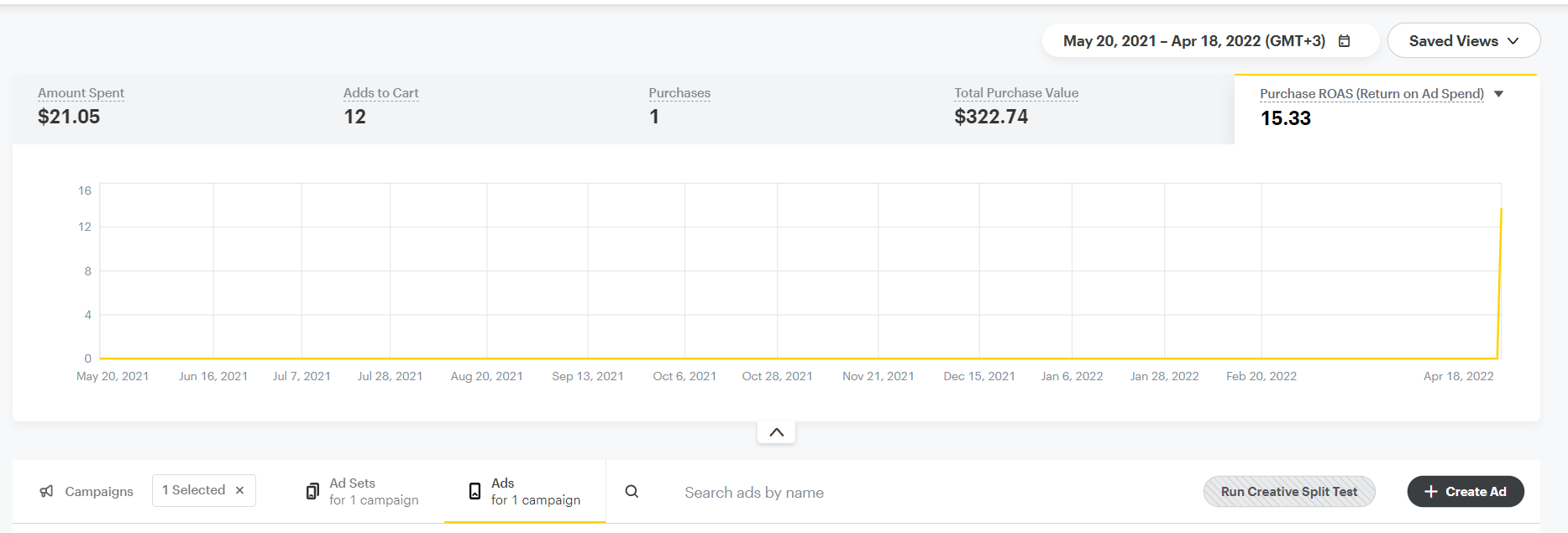Collapse the chart panel with chevron
This screenshot has width=1568, height=533.
tap(776, 432)
